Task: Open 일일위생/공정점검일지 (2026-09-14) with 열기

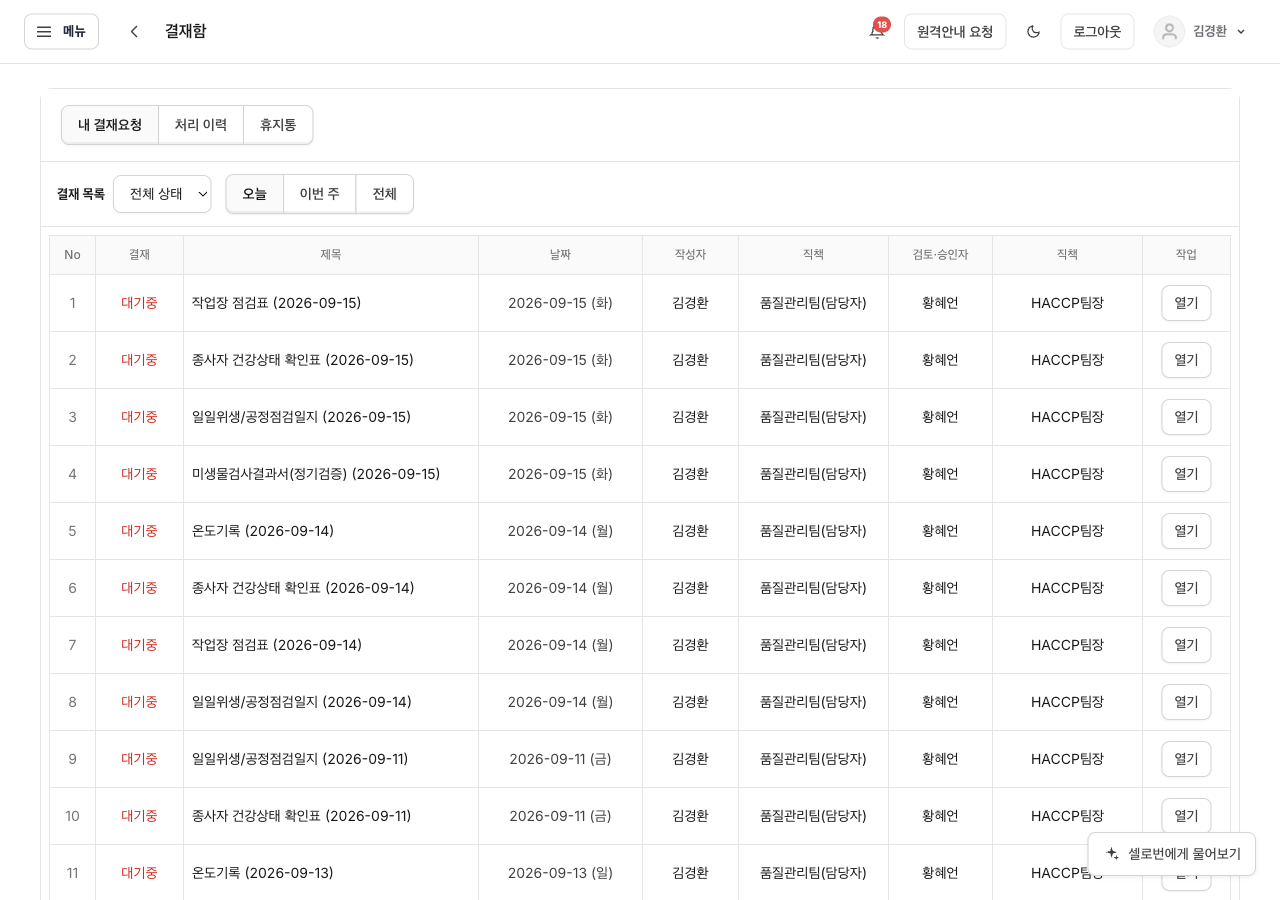Action: coord(1186,702)
